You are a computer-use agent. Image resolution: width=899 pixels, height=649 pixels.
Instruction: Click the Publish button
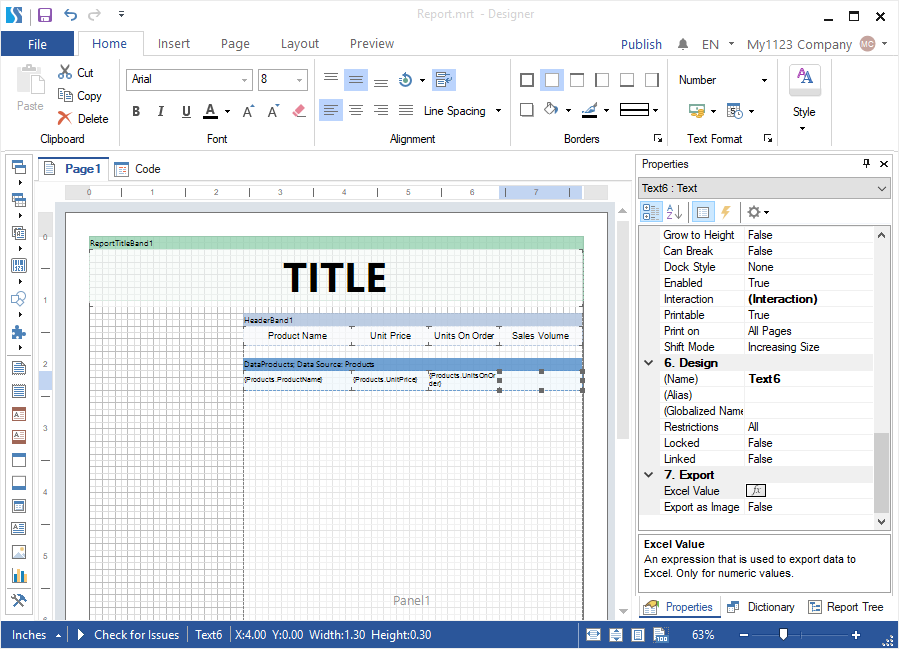point(641,44)
